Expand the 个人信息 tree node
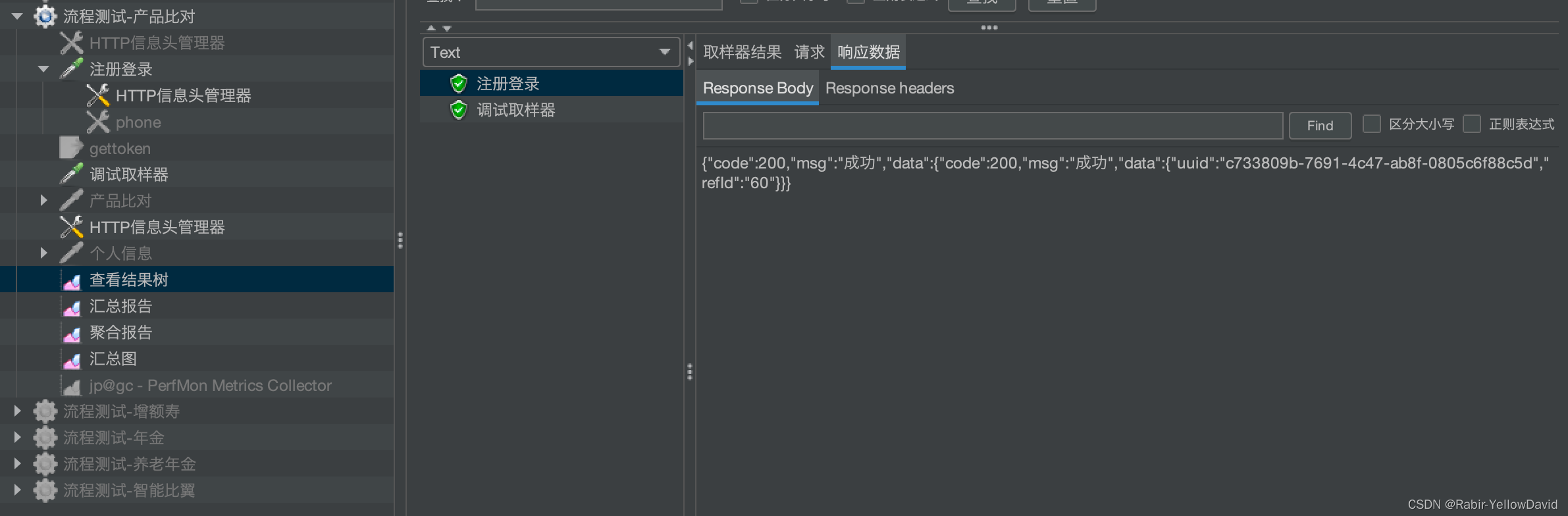 44,253
